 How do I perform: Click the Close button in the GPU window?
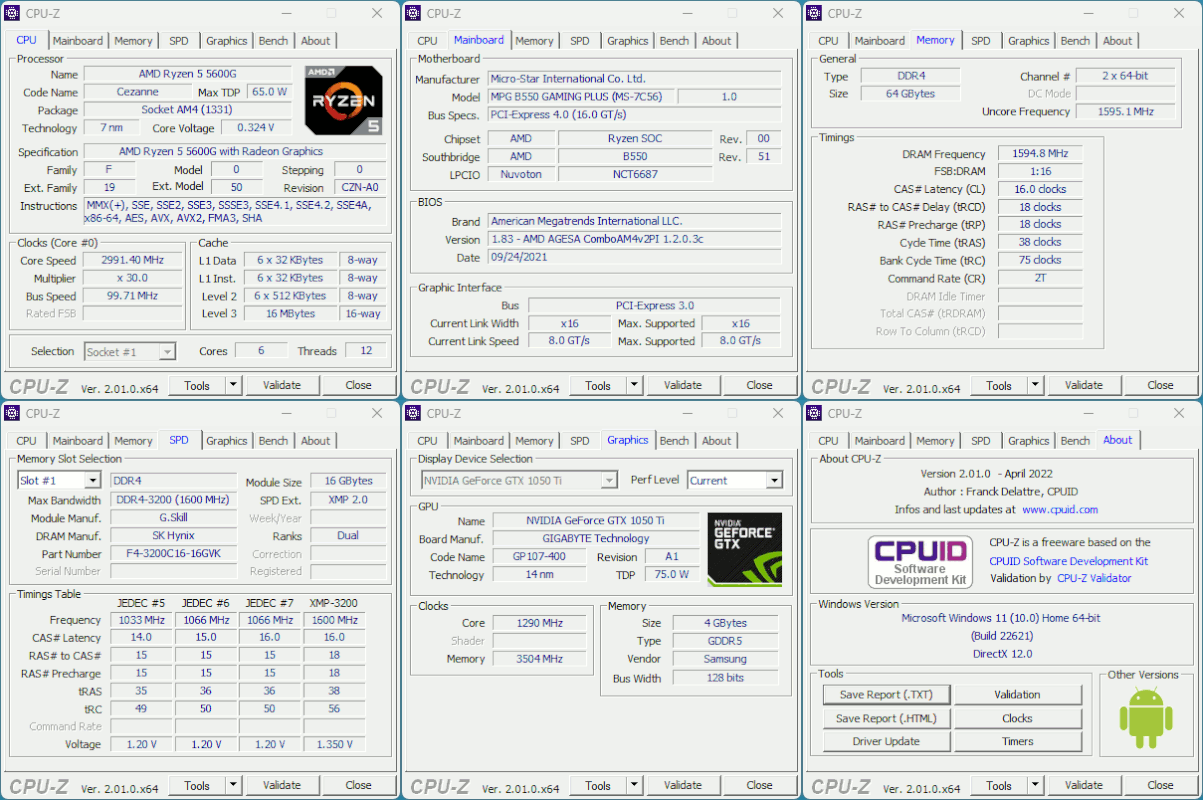pos(759,785)
